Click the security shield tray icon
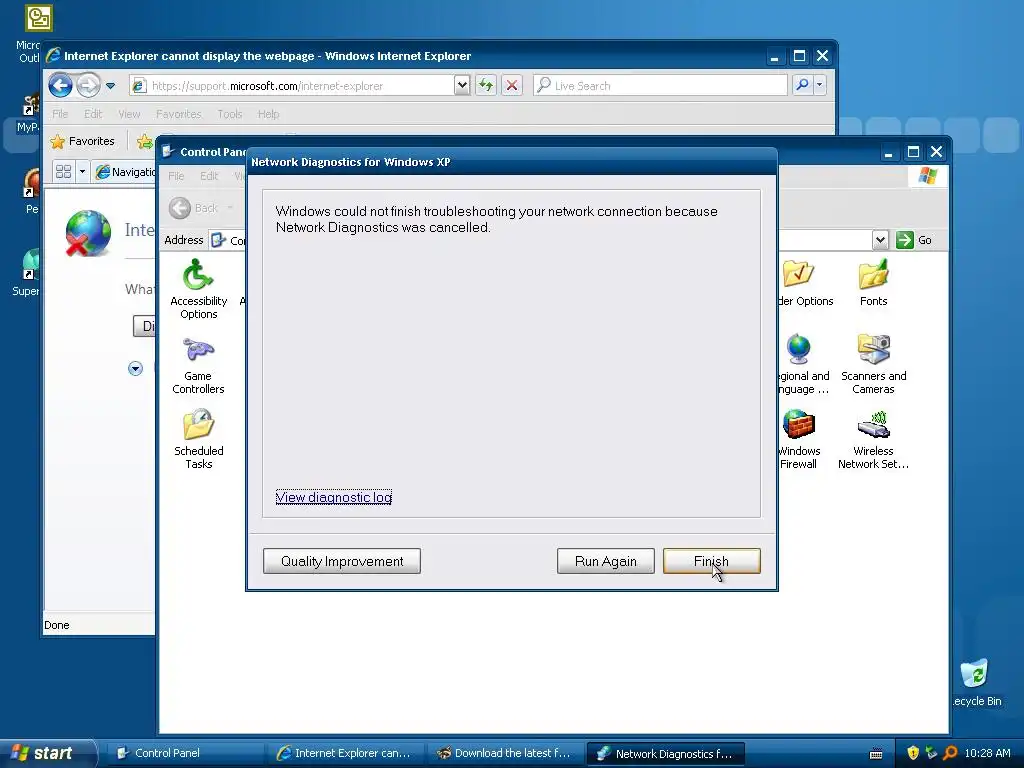The image size is (1024, 768). pyautogui.click(x=913, y=753)
